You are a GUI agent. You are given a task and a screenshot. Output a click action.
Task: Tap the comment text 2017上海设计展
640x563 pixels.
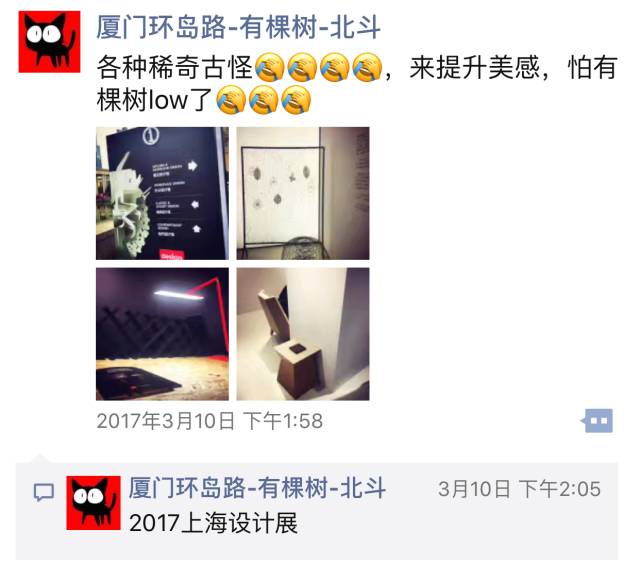pyautogui.click(x=213, y=523)
